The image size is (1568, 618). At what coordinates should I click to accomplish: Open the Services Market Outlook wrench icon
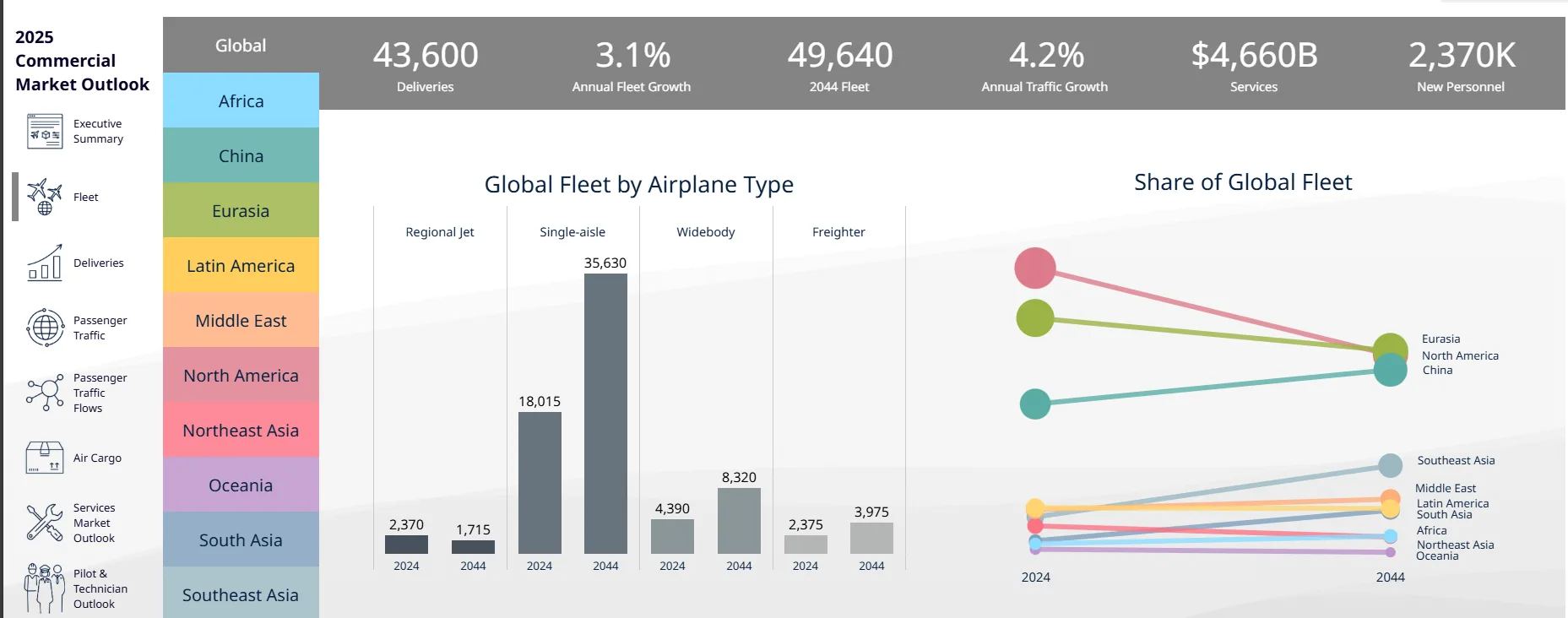[x=45, y=523]
